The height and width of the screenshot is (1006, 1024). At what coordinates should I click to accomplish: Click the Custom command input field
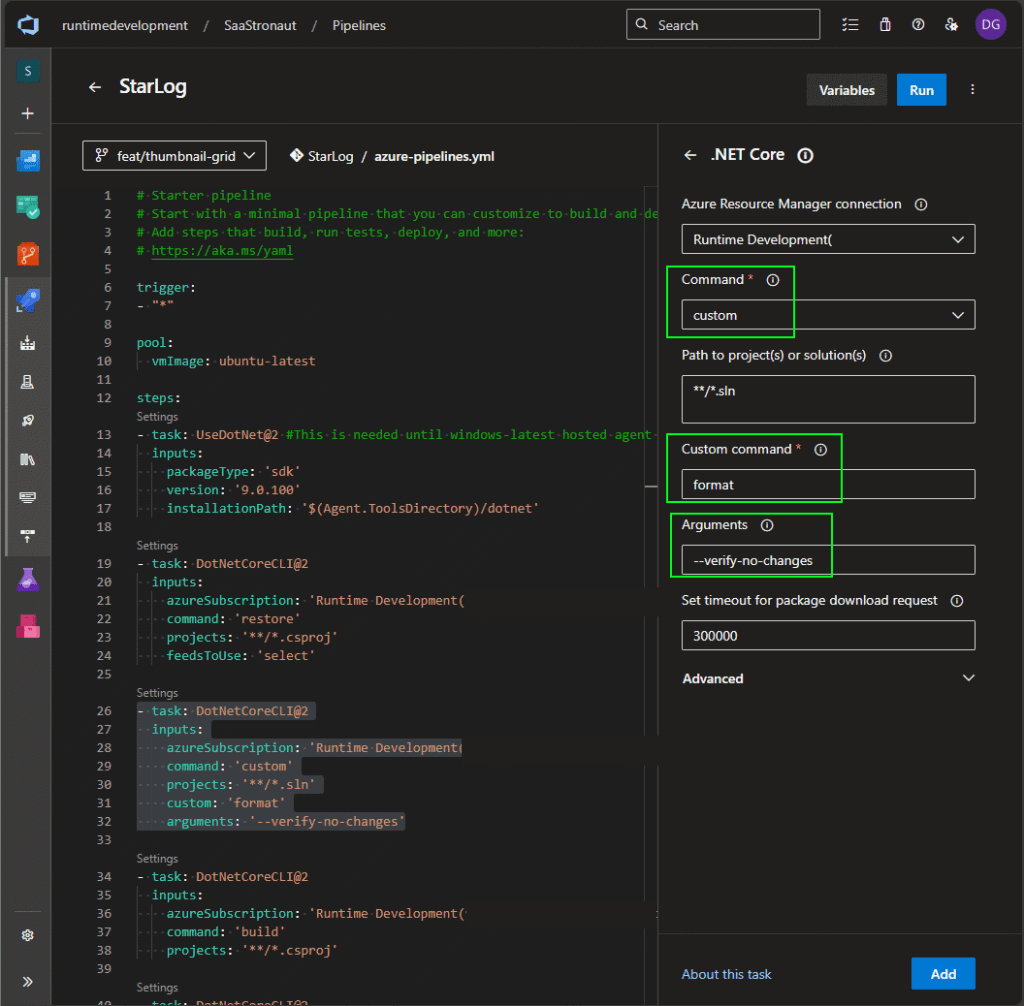(828, 485)
